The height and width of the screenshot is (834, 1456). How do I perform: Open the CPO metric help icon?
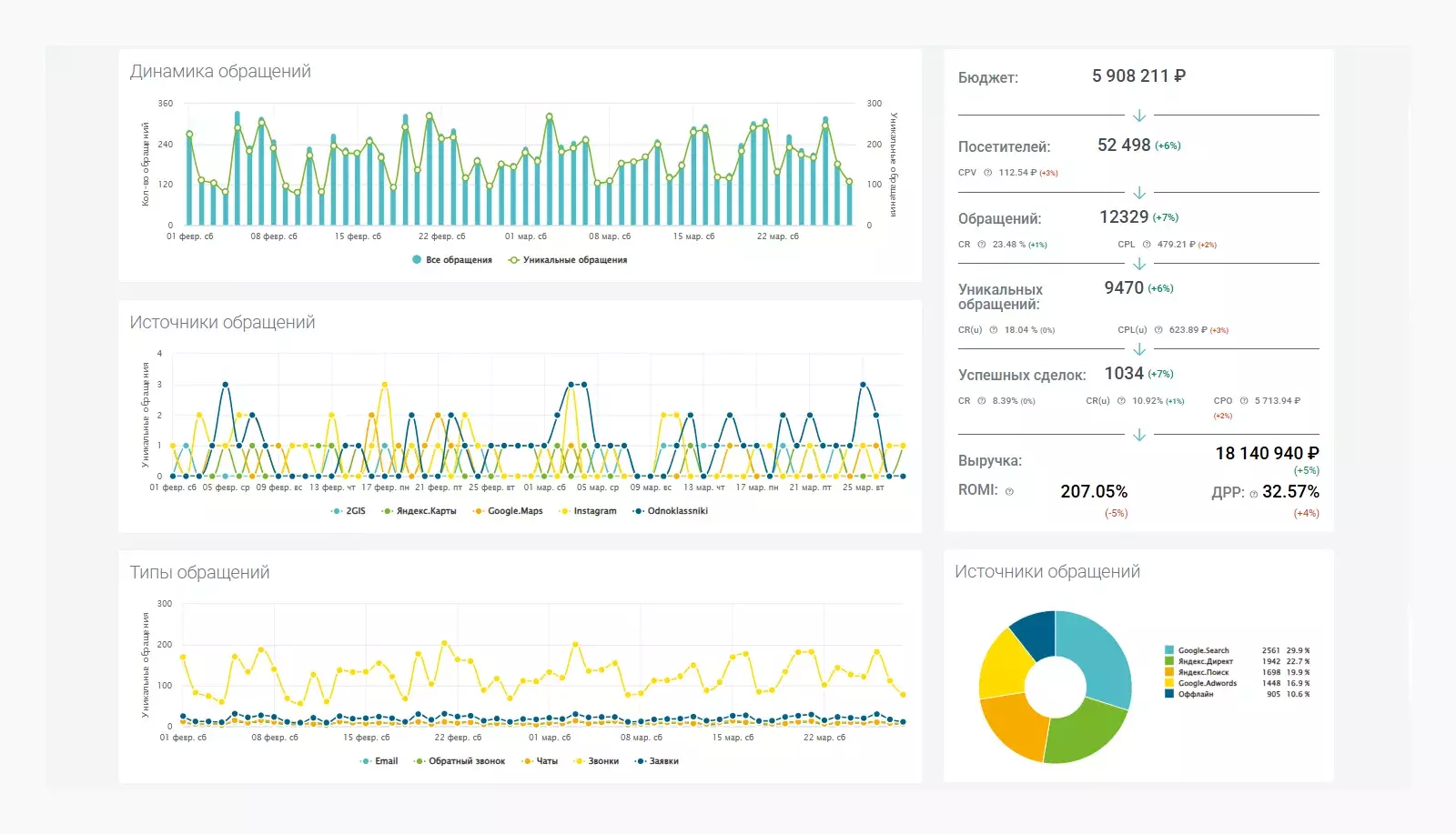pyautogui.click(x=1244, y=400)
